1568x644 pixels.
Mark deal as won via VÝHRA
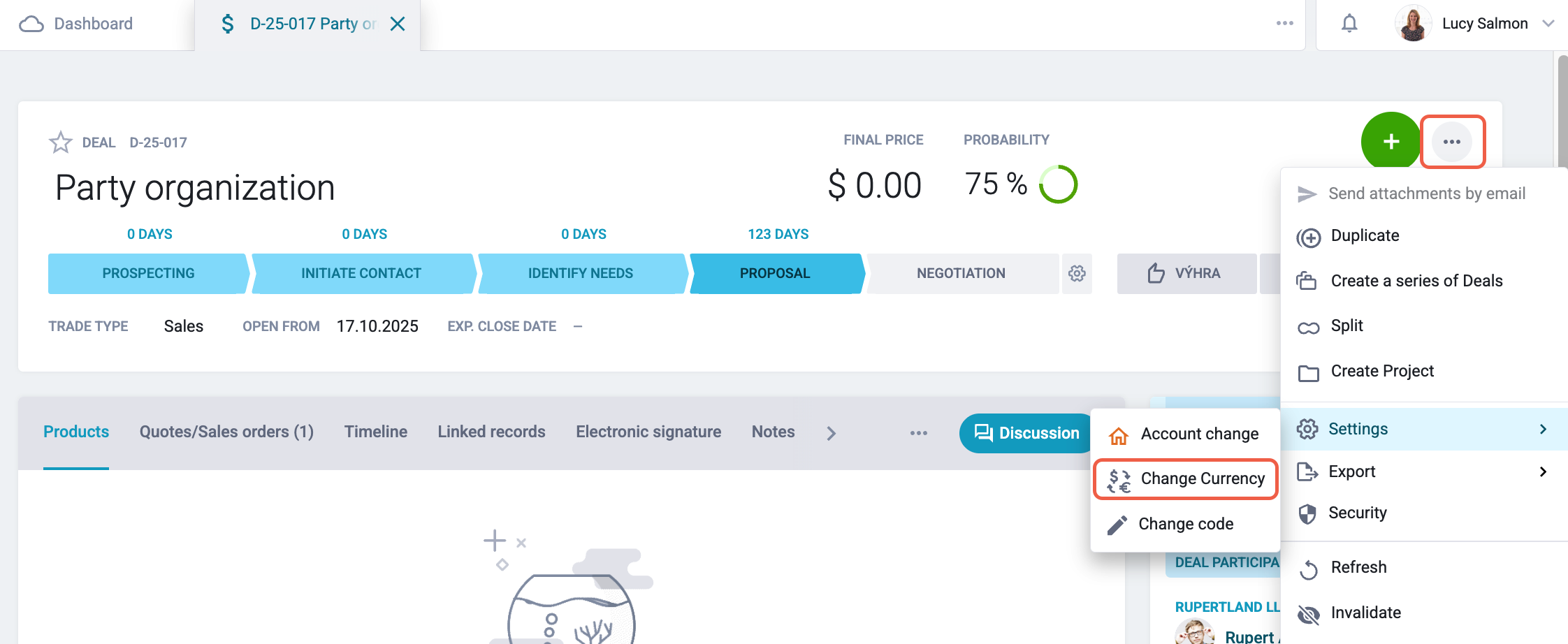point(1186,273)
